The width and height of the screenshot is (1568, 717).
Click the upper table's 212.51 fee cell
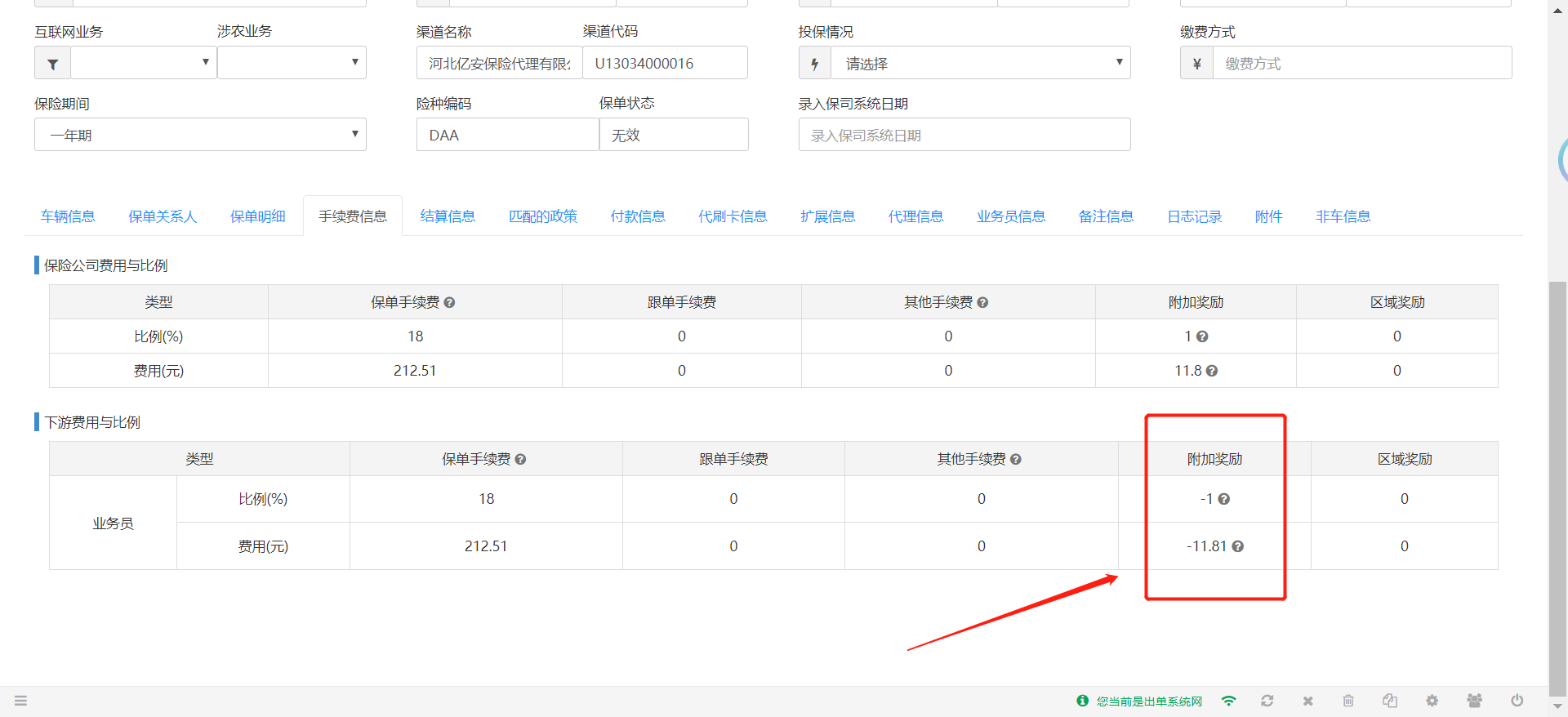(x=415, y=371)
